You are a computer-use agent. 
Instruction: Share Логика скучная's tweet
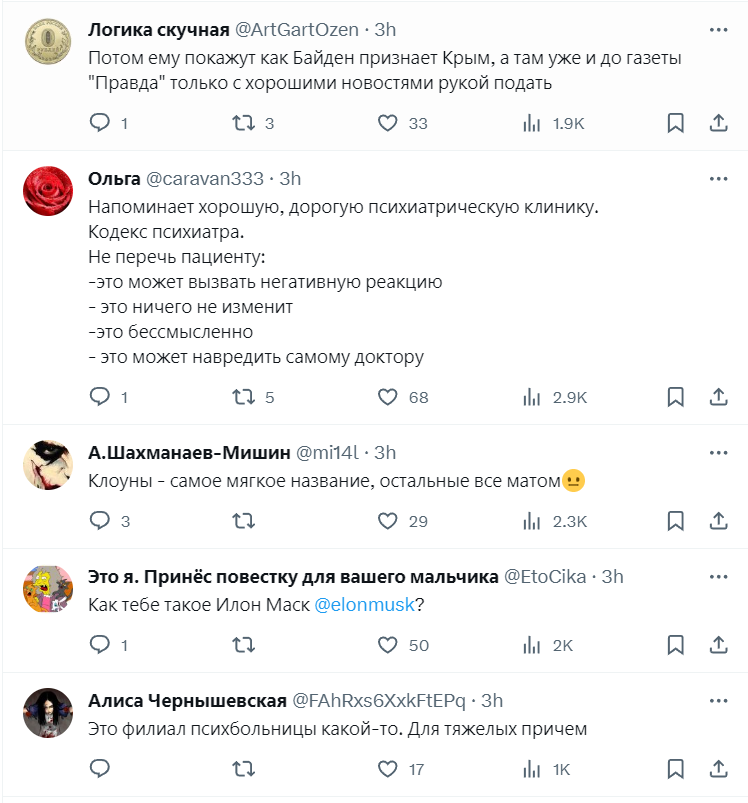click(x=716, y=122)
